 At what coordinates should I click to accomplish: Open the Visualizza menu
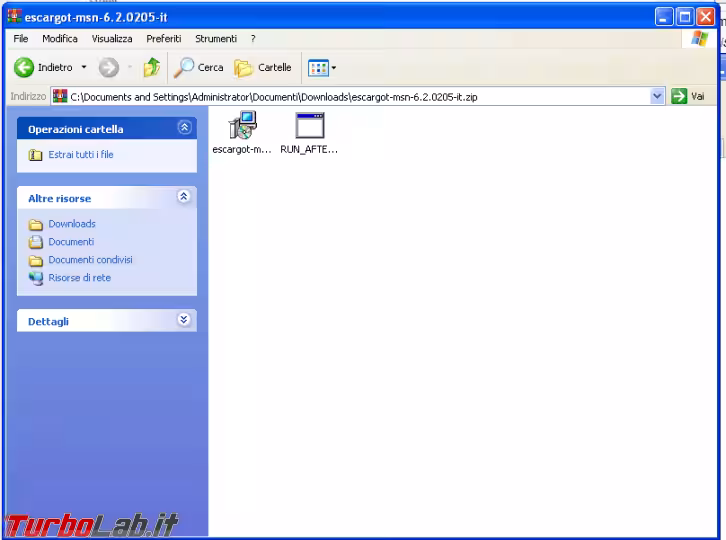pos(112,39)
